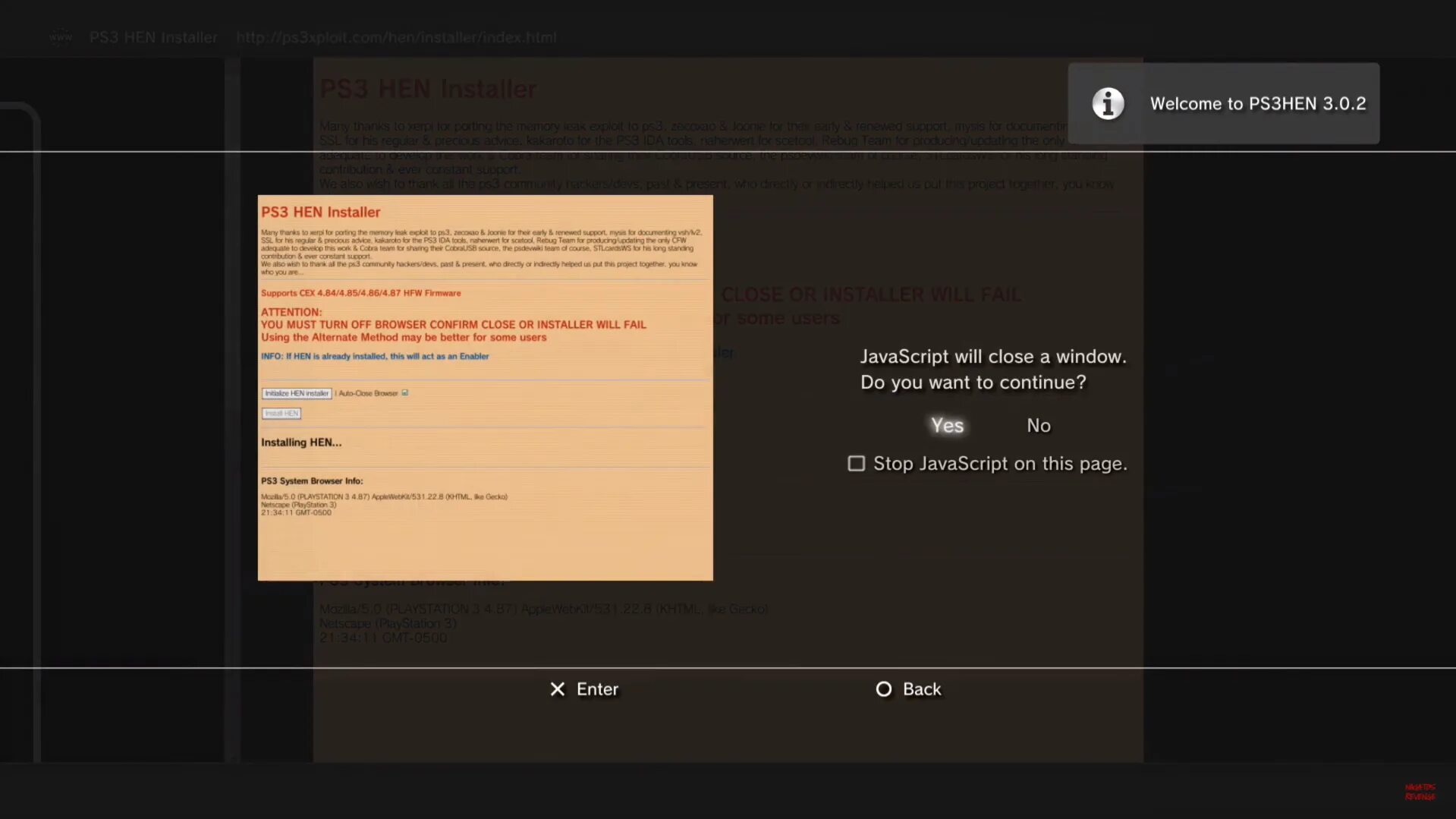Select the O Back prompt
The image size is (1456, 819).
907,688
